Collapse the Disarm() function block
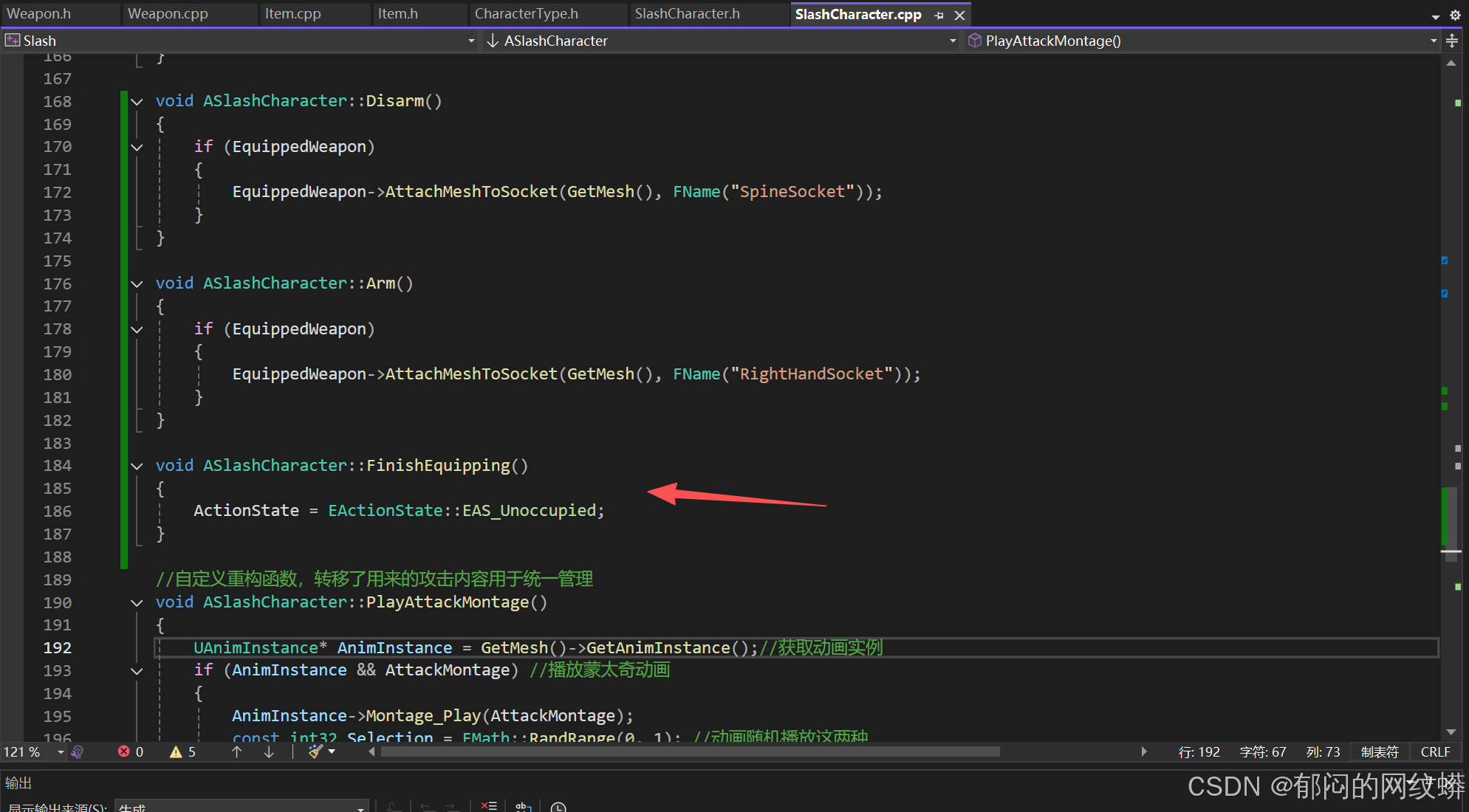1469x812 pixels. [137, 102]
